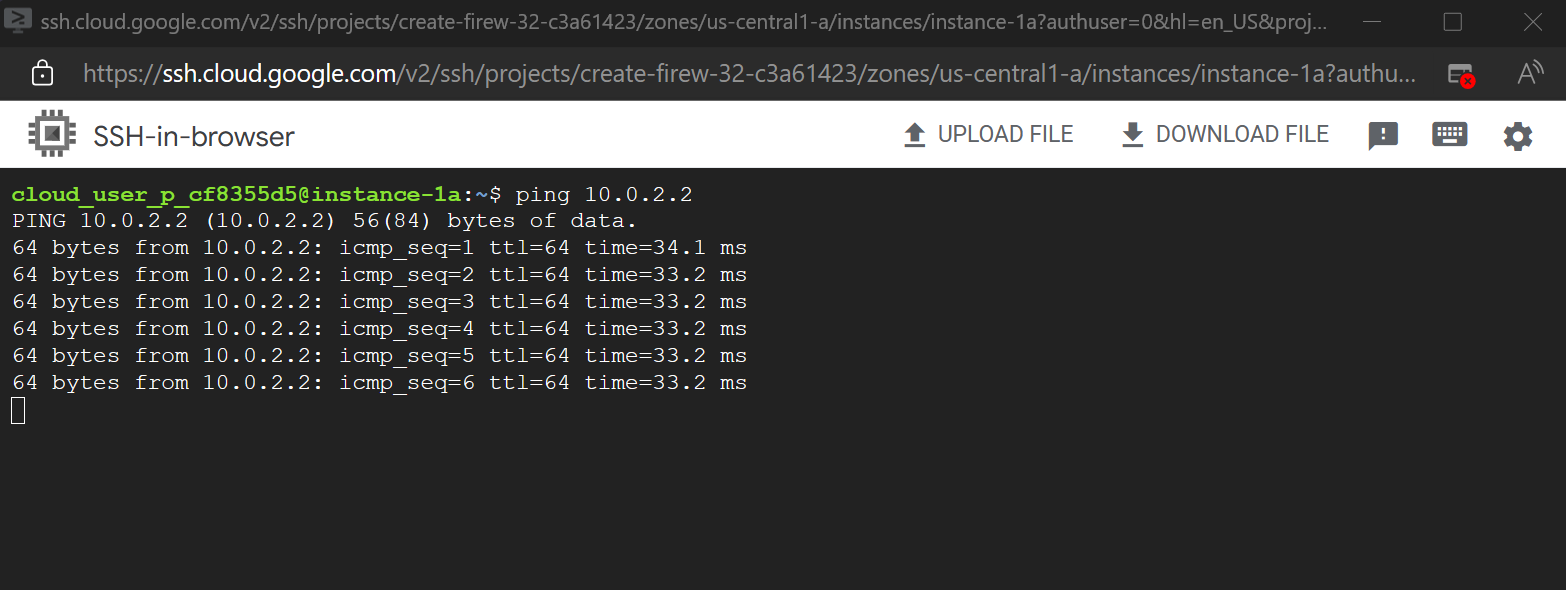Send feedback using the exclamation speech-bubble icon

tap(1382, 134)
